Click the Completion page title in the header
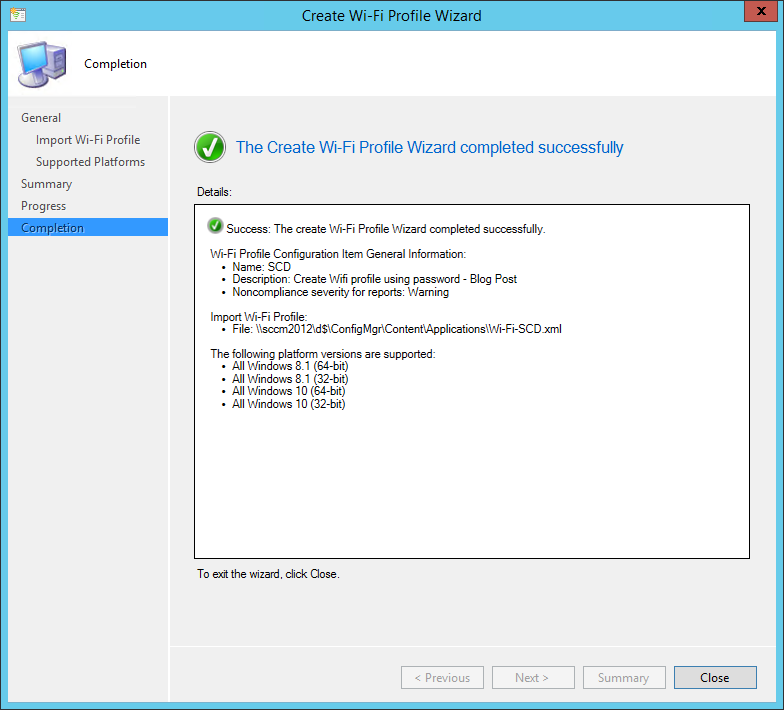Screen dimensions: 784x710 pos(116,64)
